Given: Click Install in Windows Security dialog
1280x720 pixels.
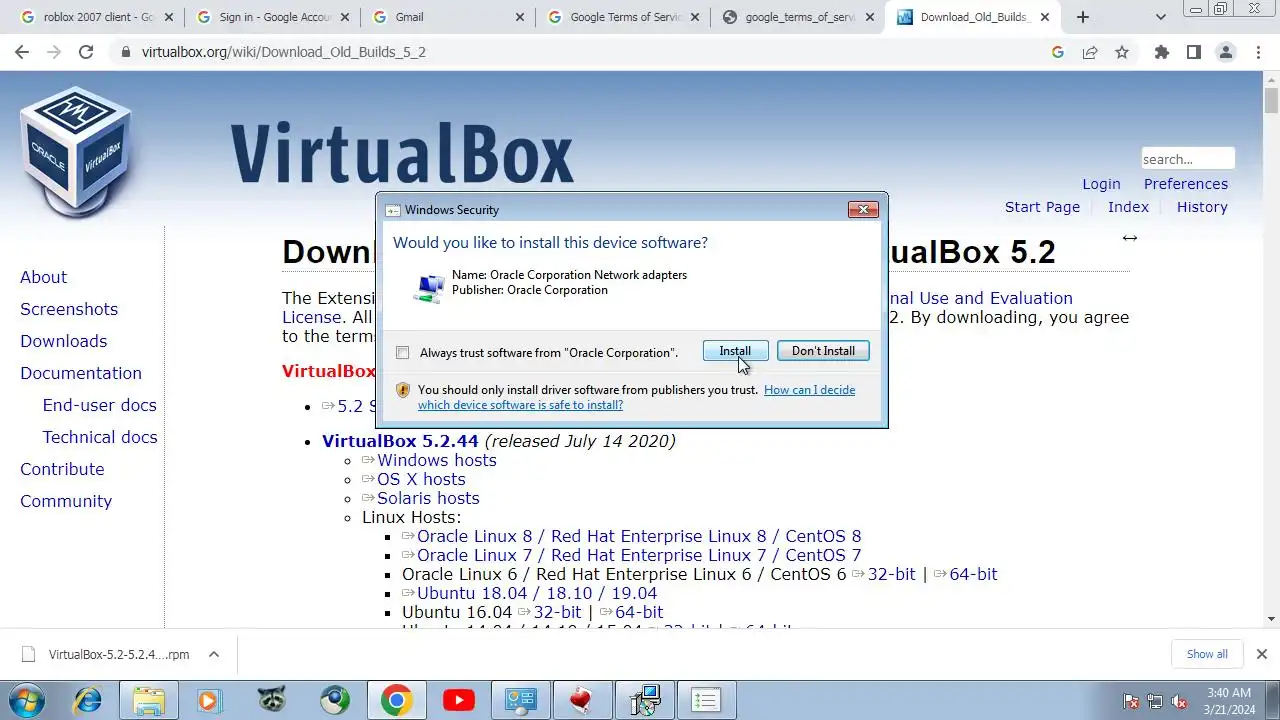Looking at the screenshot, I should point(735,351).
